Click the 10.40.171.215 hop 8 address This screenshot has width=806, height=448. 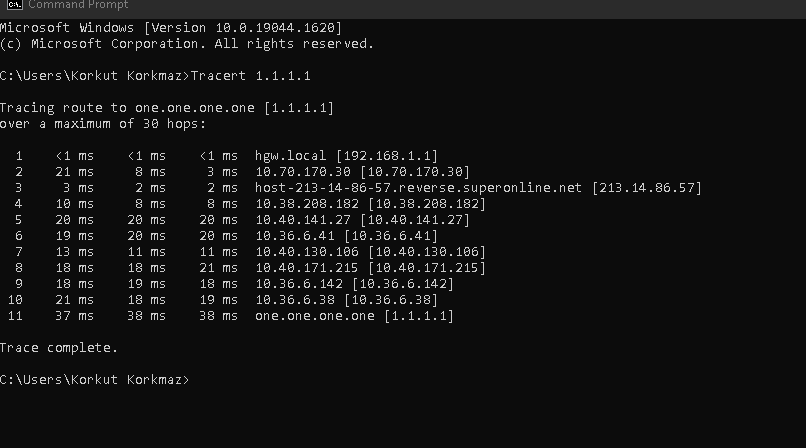(x=307, y=268)
